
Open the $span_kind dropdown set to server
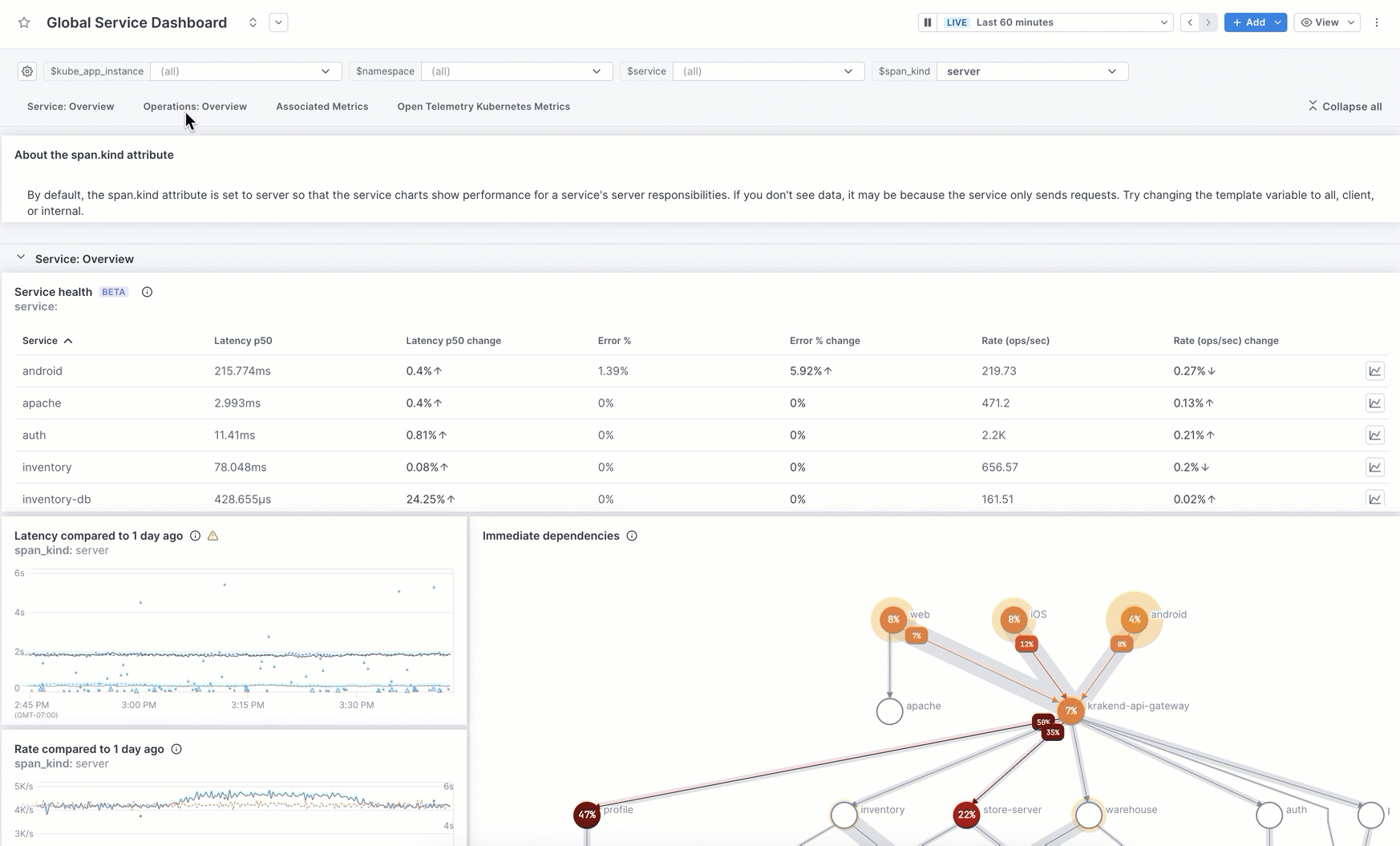click(1032, 71)
